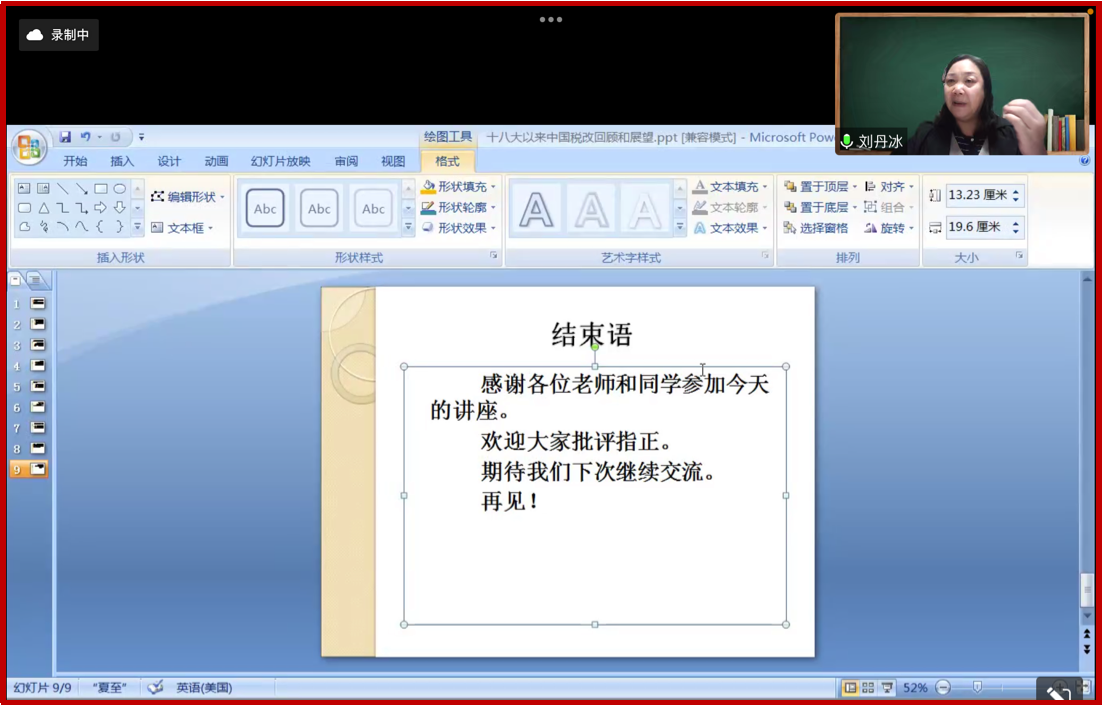Start slideshow view from status bar
Screen dimensions: 1103x705
(x=887, y=688)
